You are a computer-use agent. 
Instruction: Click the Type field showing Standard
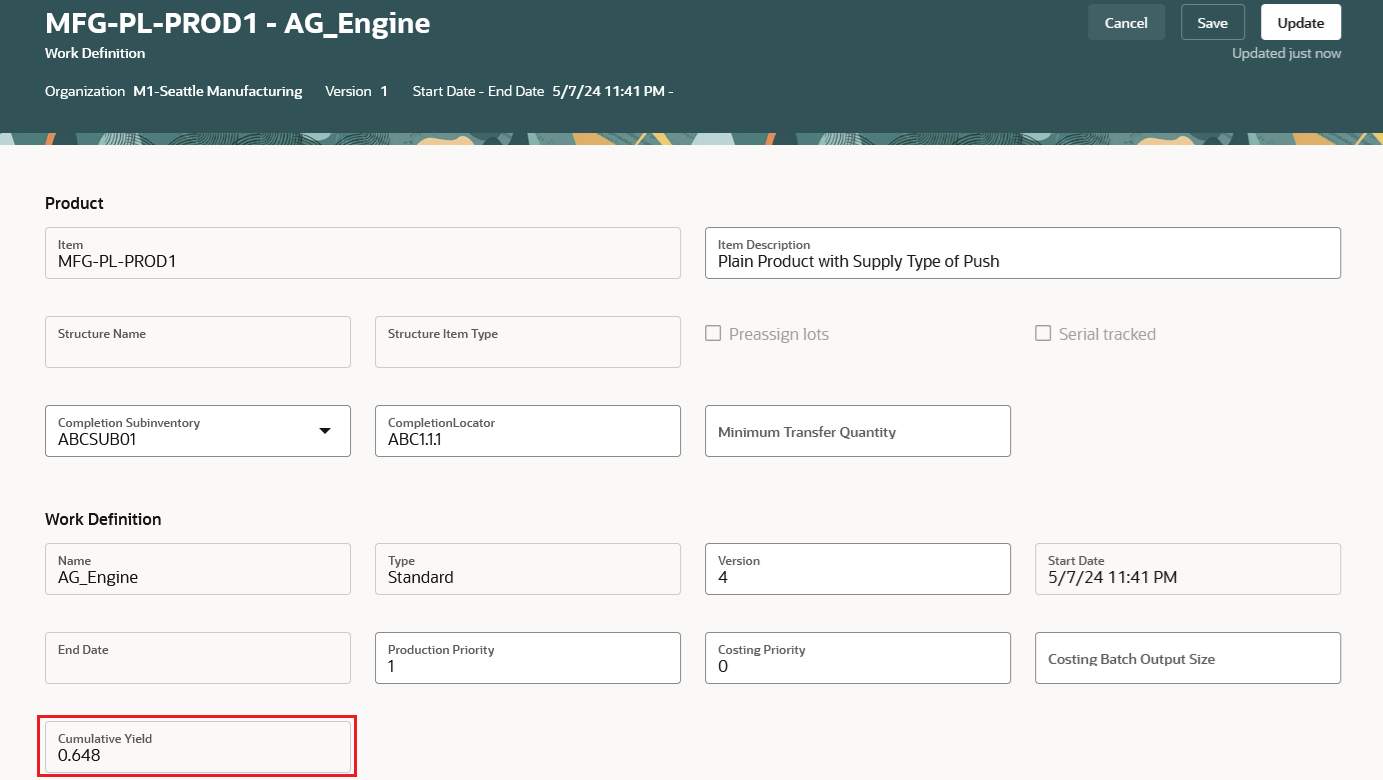(528, 569)
